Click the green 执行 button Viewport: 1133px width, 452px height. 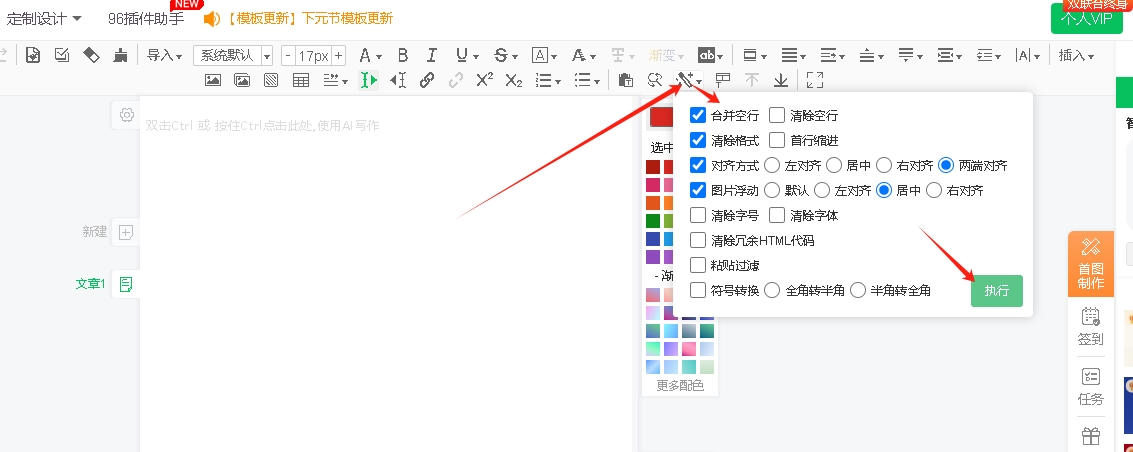[x=996, y=291]
